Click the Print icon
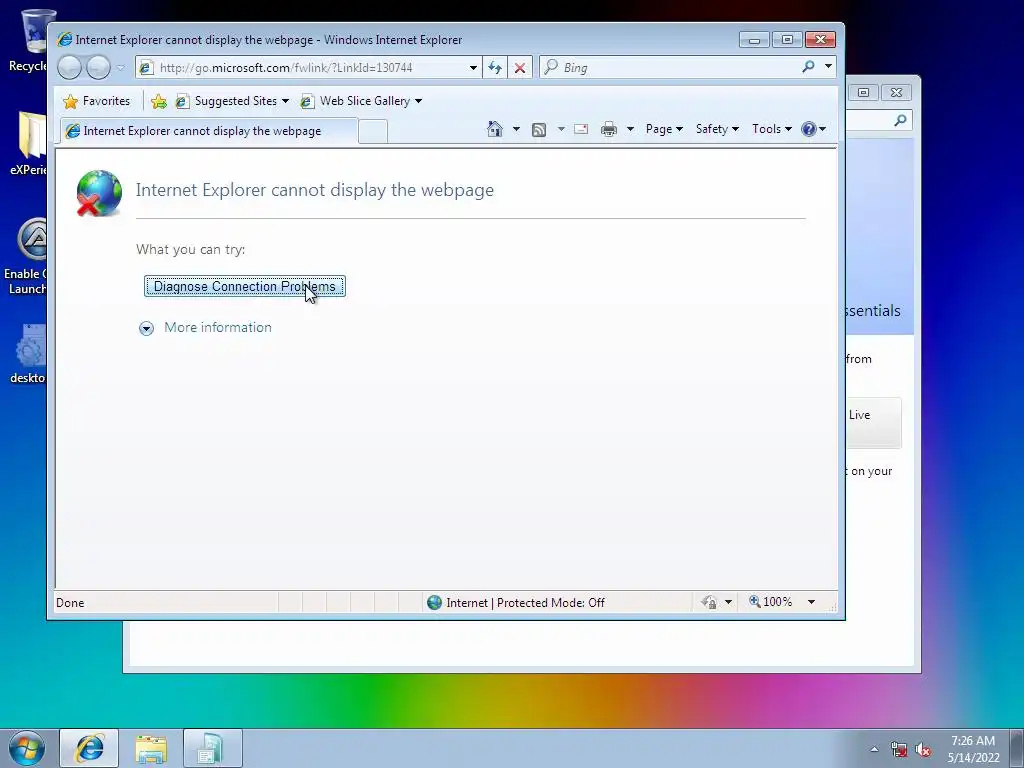 (x=609, y=129)
